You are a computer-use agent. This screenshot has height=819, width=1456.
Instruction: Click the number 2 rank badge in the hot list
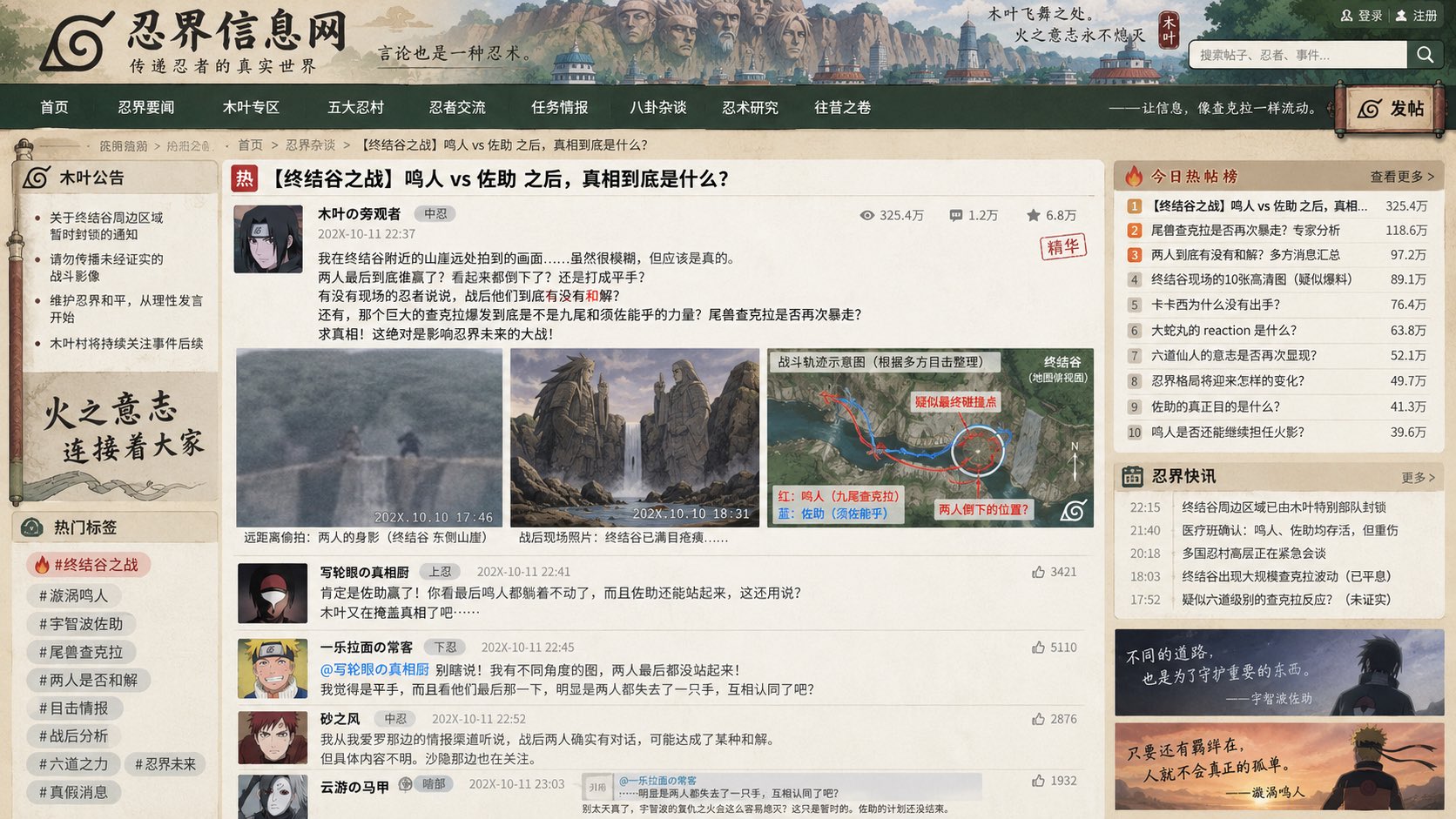tap(1134, 231)
